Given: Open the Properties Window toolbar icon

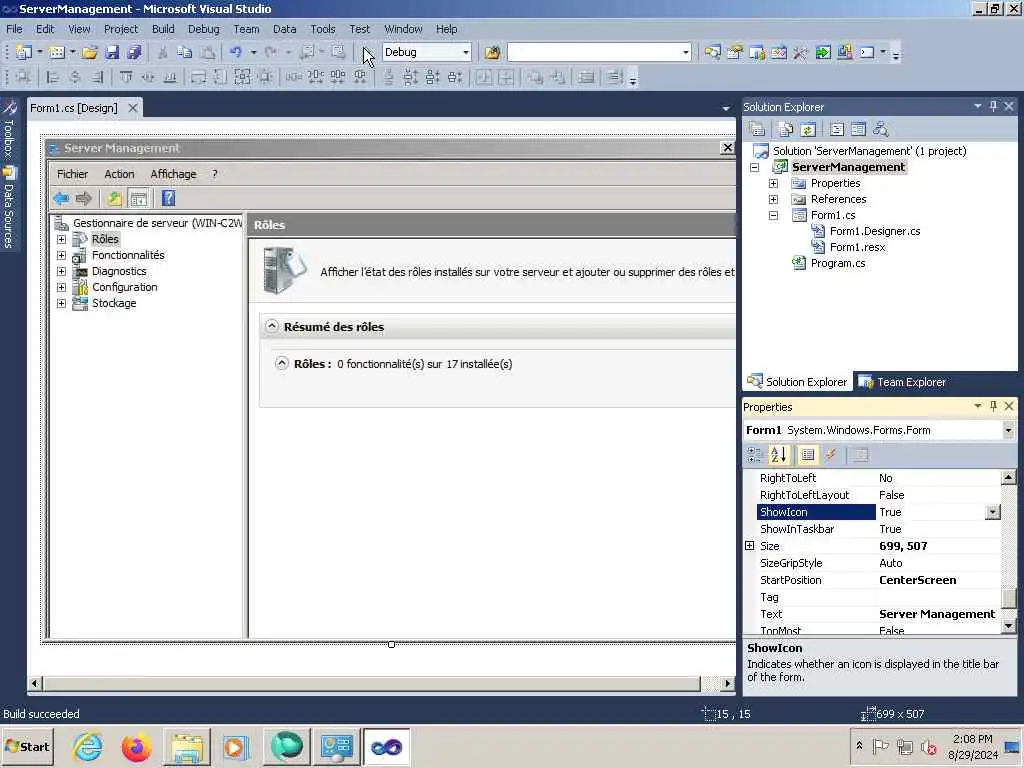Looking at the screenshot, I should coord(735,52).
